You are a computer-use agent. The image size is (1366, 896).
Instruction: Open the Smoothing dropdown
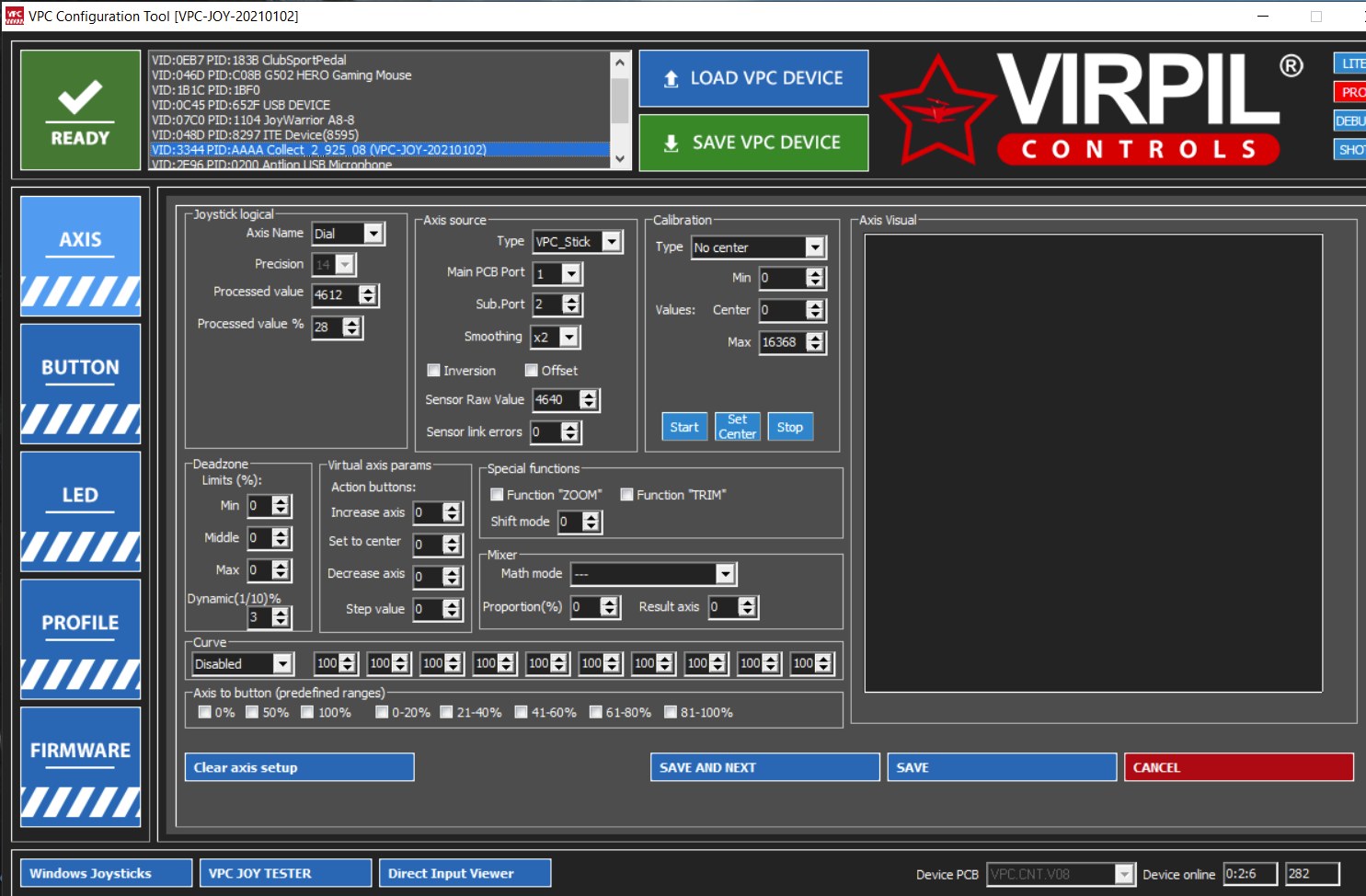pyautogui.click(x=569, y=338)
